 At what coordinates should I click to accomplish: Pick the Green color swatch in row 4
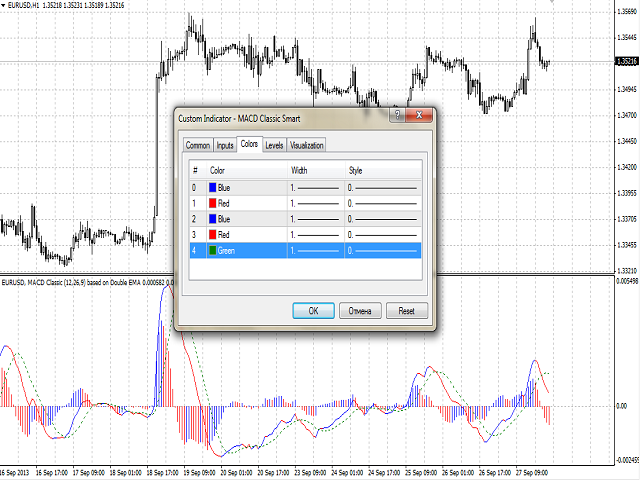(x=213, y=251)
